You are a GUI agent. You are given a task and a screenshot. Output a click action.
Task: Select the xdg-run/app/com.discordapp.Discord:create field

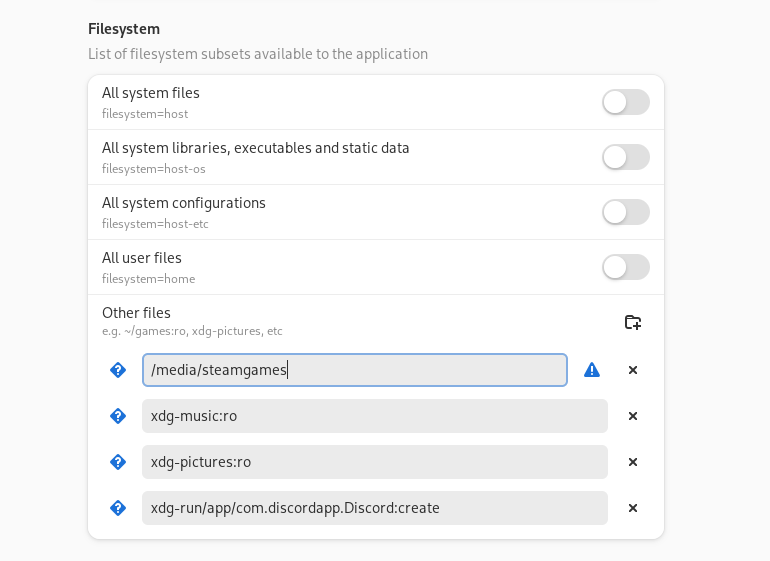click(374, 508)
